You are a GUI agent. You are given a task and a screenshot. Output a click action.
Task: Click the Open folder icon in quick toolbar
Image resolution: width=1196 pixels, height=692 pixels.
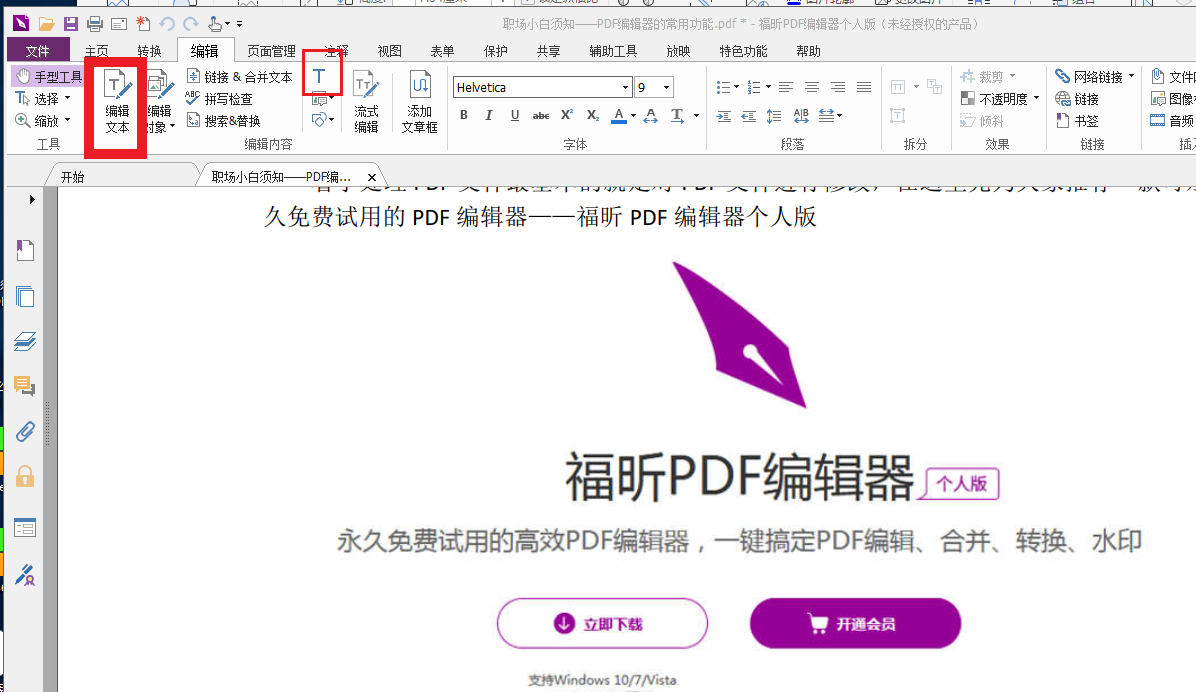click(x=47, y=24)
